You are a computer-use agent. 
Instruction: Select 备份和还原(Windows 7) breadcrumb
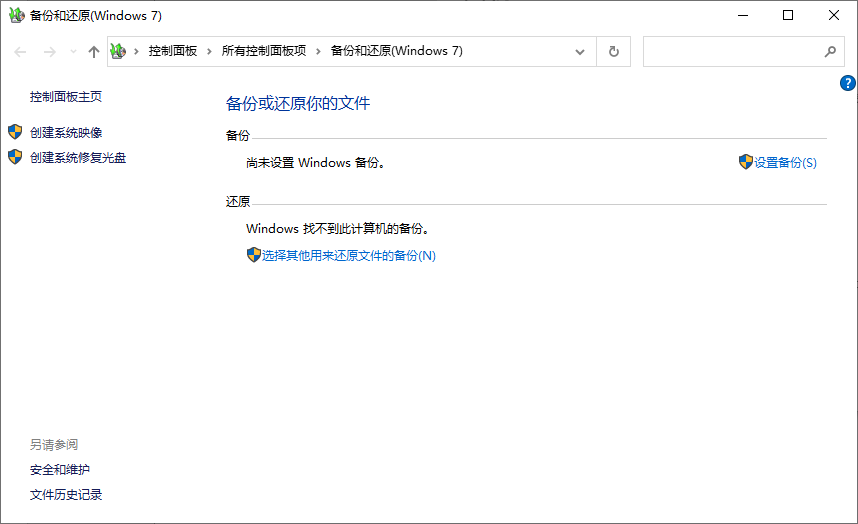click(x=397, y=51)
